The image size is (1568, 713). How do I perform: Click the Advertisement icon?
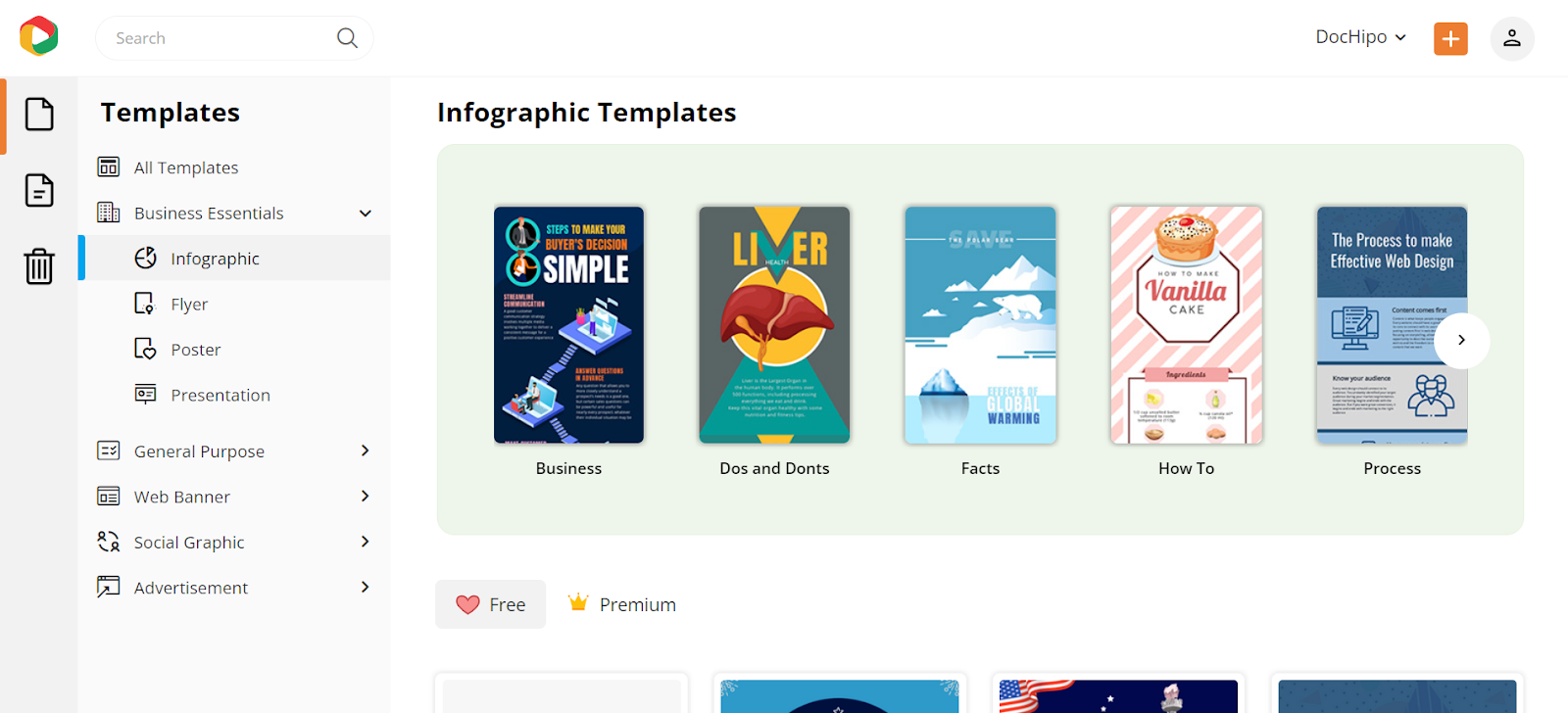(x=109, y=587)
